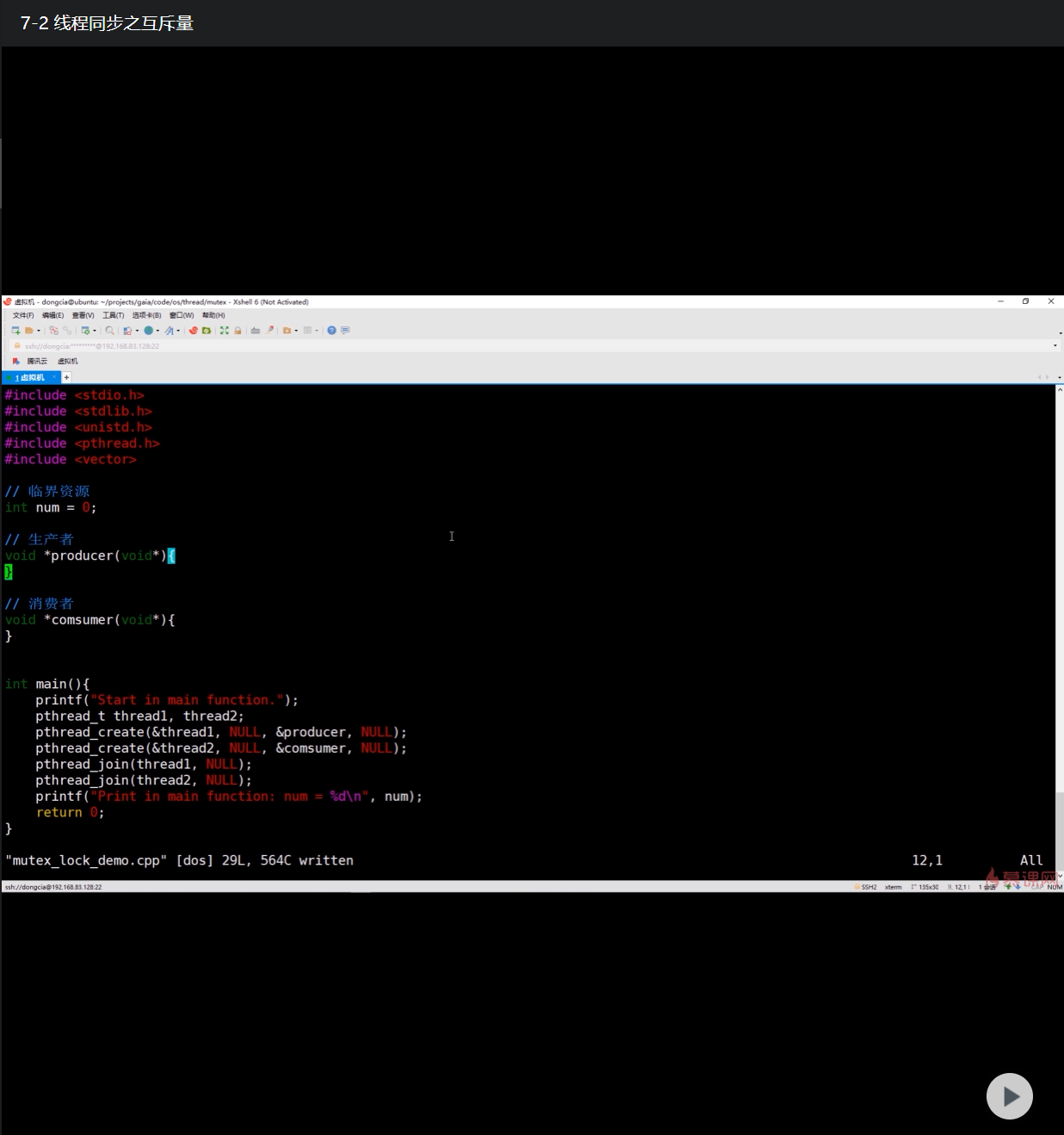Open the 选项卡(B) menu
The height and width of the screenshot is (1135, 1064).
click(146, 315)
